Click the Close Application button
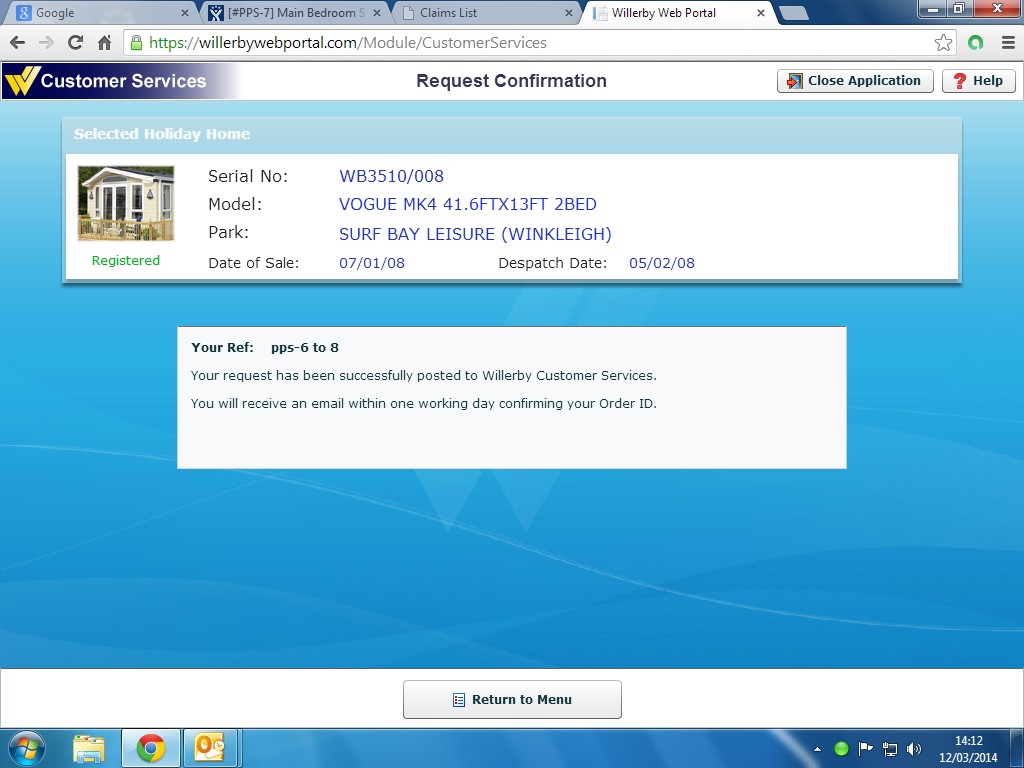 coord(855,81)
